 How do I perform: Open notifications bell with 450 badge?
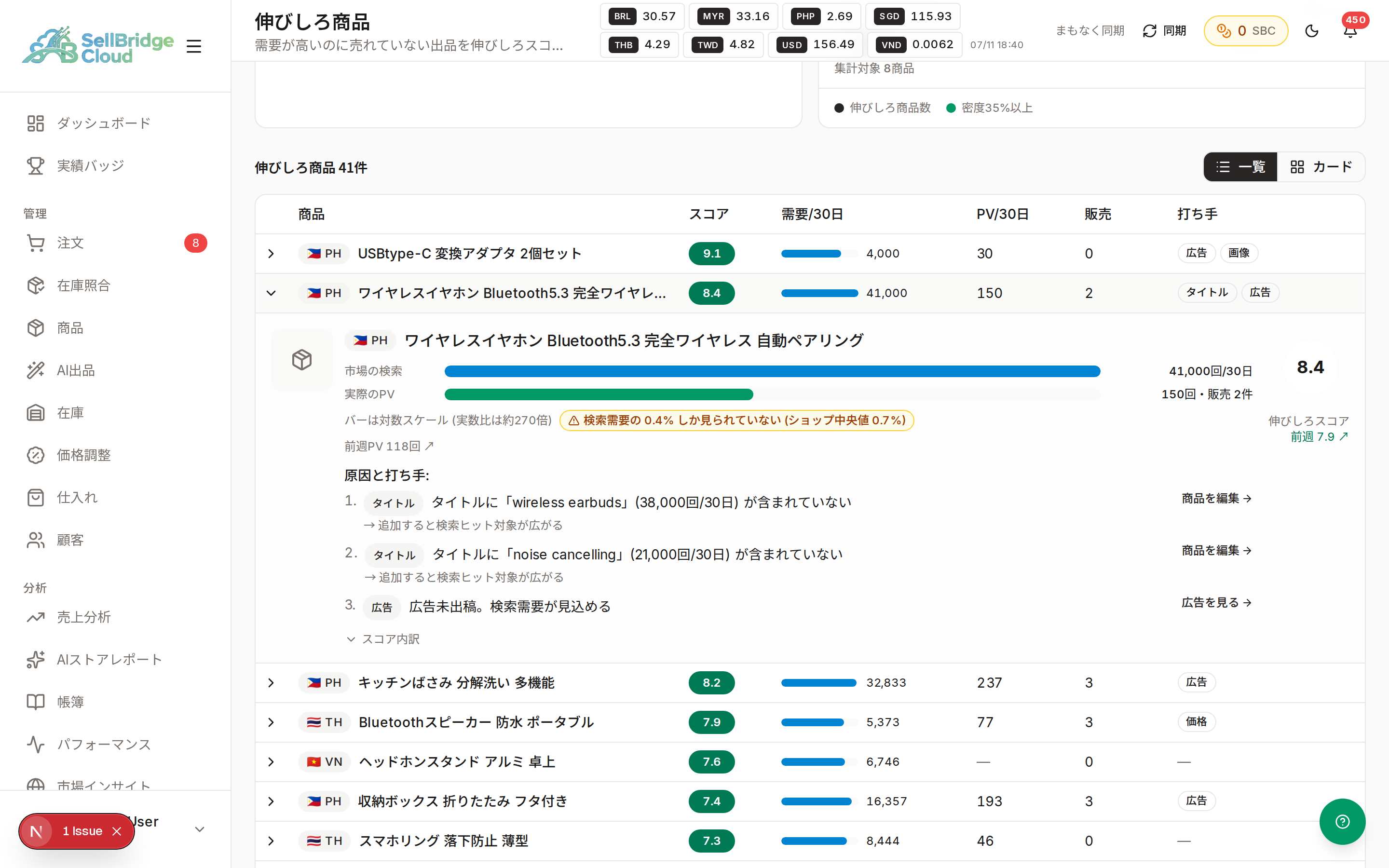pyautogui.click(x=1350, y=31)
